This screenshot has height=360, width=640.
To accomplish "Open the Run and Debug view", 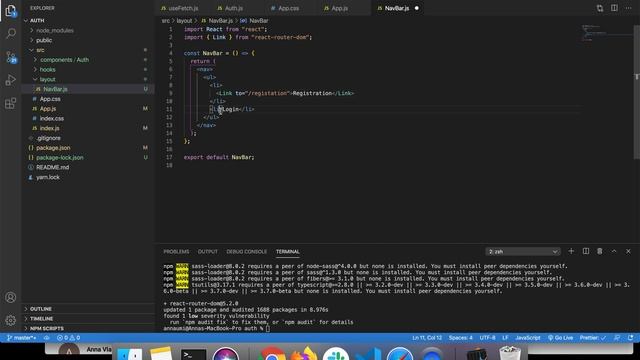I will (x=11, y=80).
